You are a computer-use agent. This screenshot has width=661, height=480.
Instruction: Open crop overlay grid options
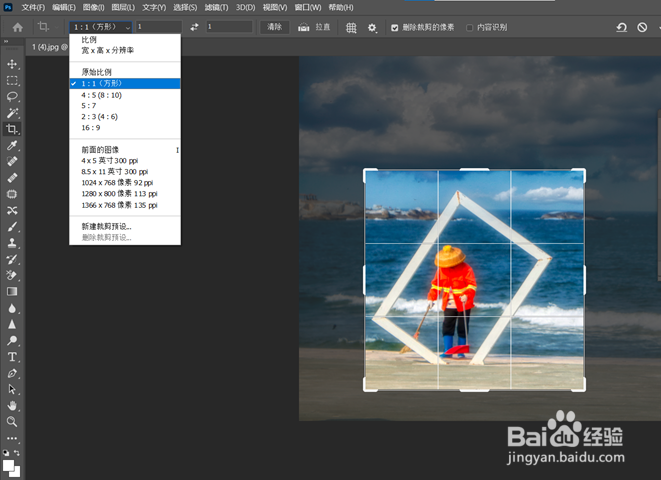(351, 28)
